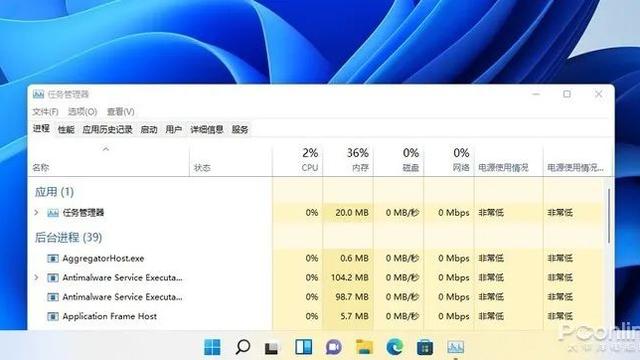Viewport: 640px width, 360px height.
Task: Click the 0.6 MB memory value
Action: coord(354,258)
